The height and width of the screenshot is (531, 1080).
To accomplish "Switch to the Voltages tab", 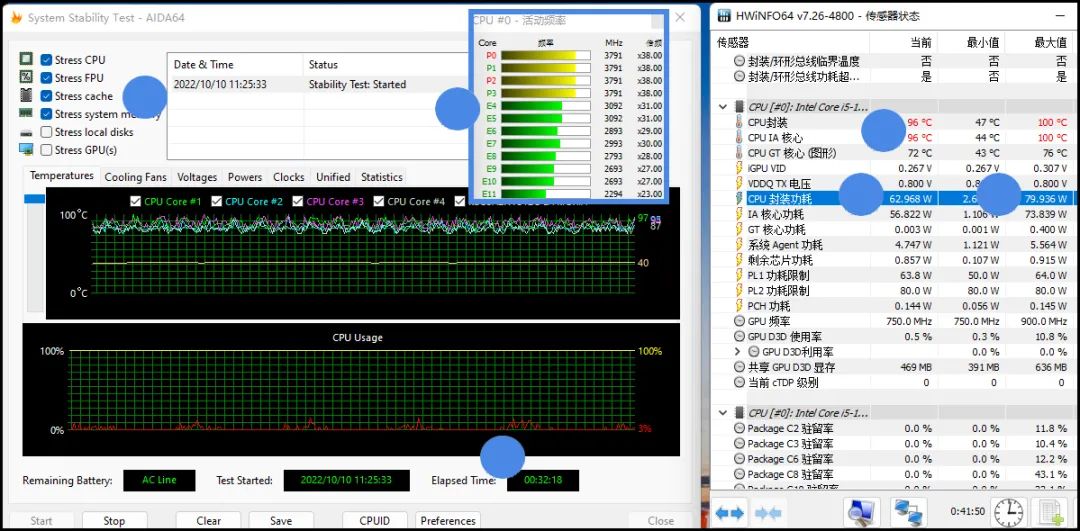I will click(x=197, y=177).
